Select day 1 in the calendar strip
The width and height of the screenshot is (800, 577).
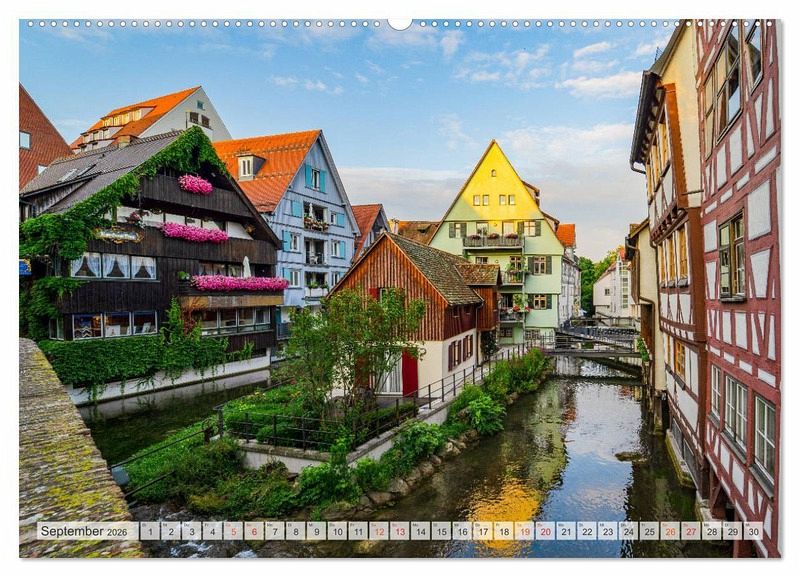click(149, 531)
